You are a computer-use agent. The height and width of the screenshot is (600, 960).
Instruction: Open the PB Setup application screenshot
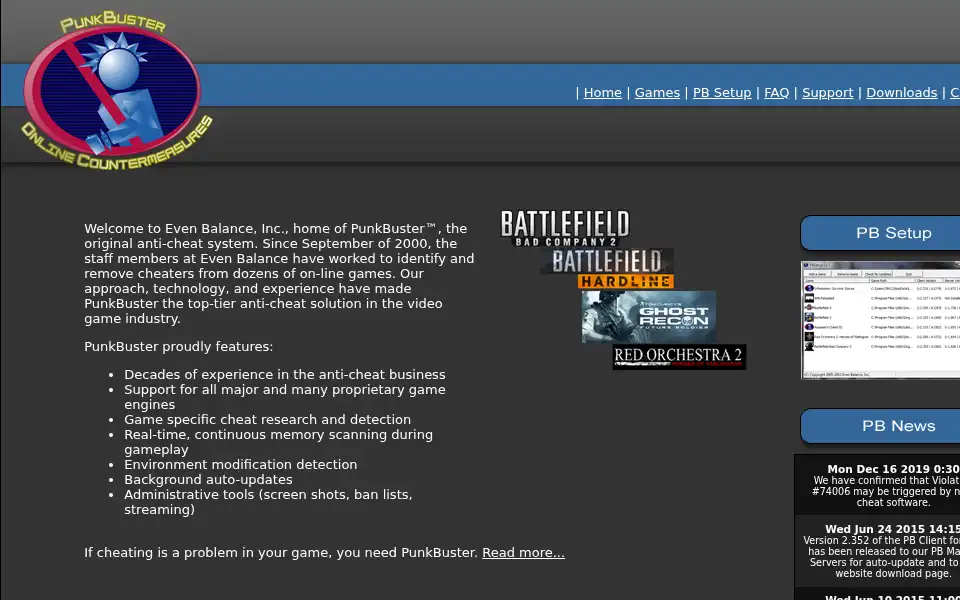[880, 320]
